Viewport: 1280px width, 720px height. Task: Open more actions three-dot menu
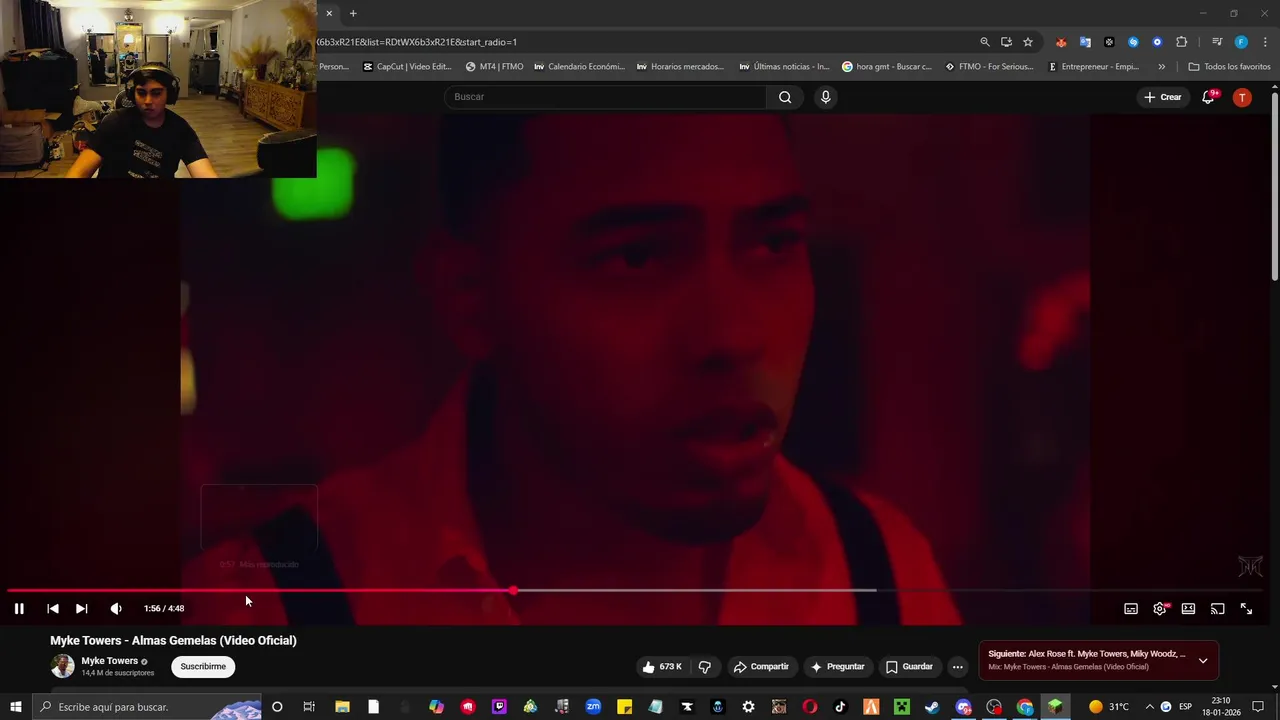[957, 667]
